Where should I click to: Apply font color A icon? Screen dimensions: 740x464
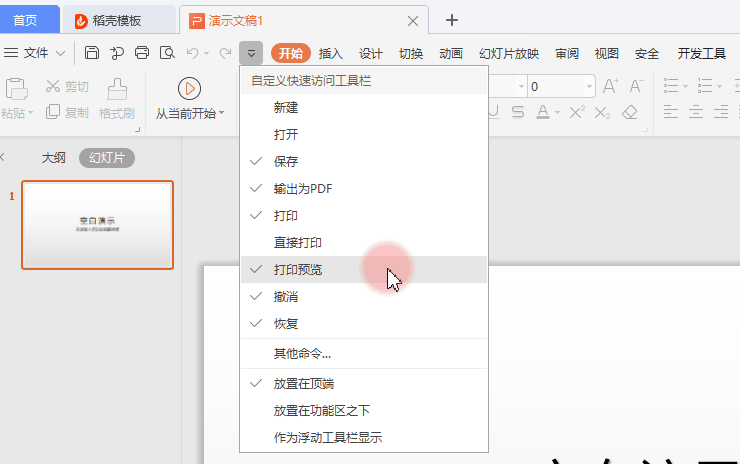543,112
